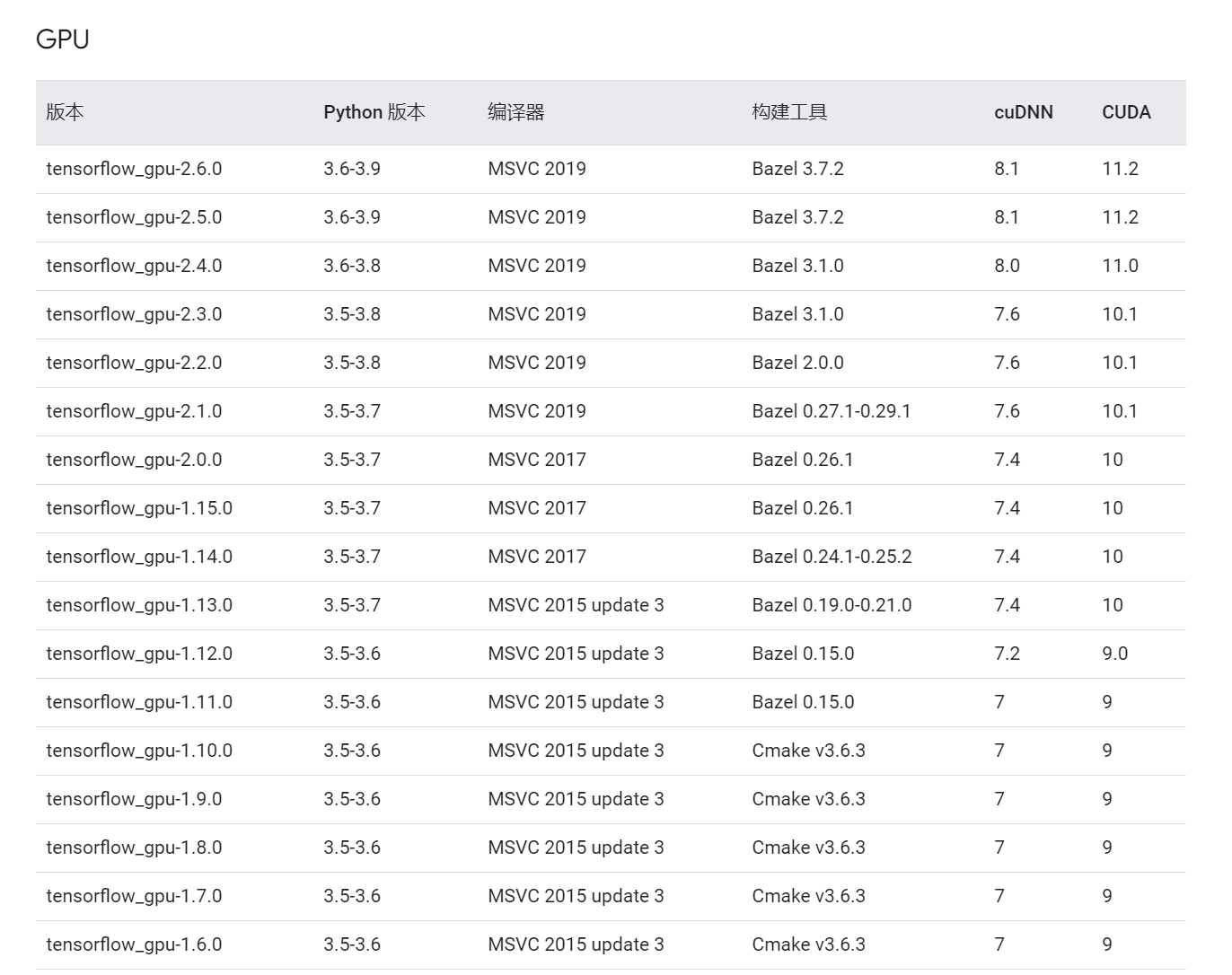Click Python 3.5-3.8 in the 2.3.0 row
The width and height of the screenshot is (1232, 975).
tap(352, 314)
